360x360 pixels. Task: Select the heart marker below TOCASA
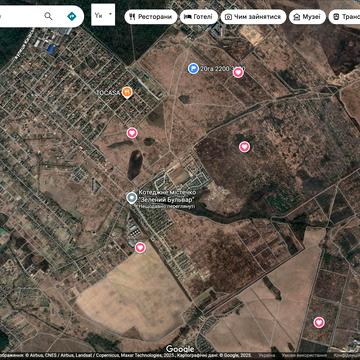click(x=132, y=133)
